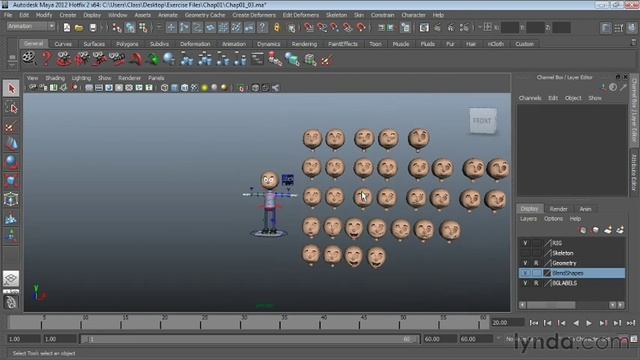This screenshot has height=360, width=640.
Task: Toggle visibility box of Skeleton layer
Action: pos(525,253)
